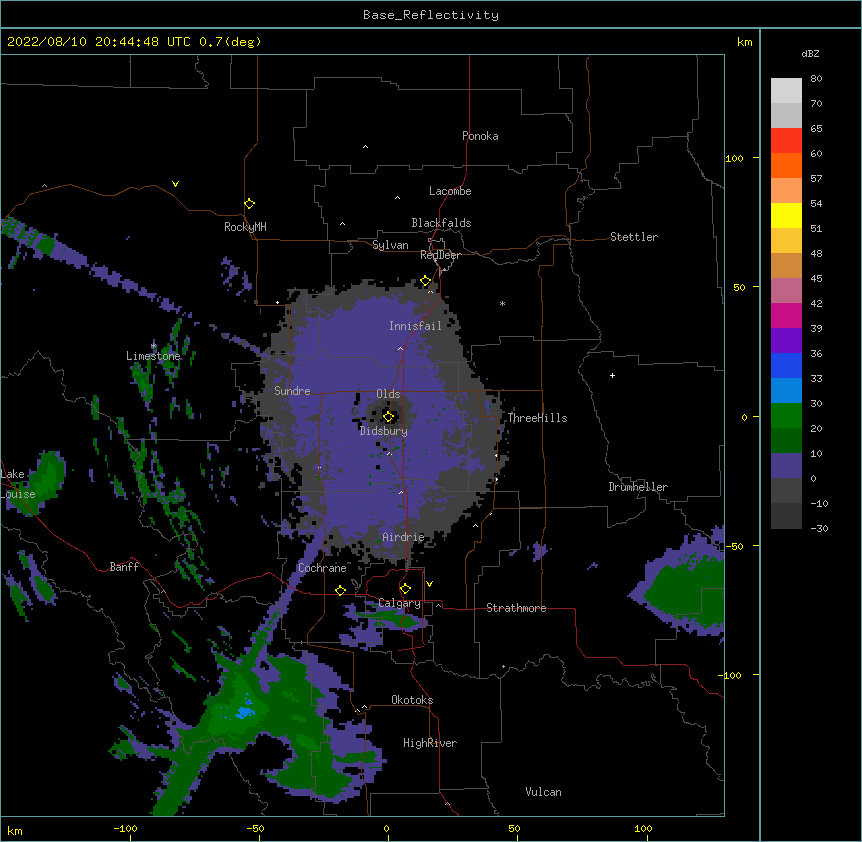Select the bright orange swatch between 60 and 57
Screen dimensions: 862x842
786,165
